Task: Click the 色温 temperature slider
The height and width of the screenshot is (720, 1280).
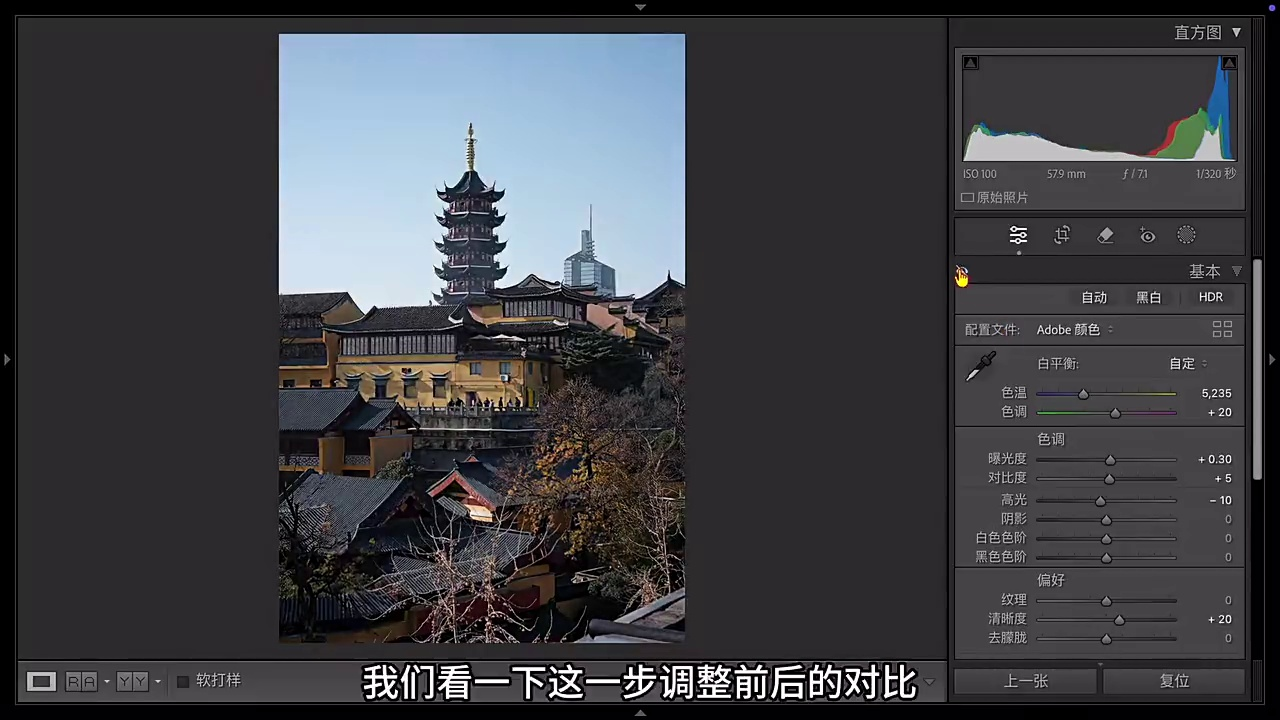Action: pos(1106,394)
